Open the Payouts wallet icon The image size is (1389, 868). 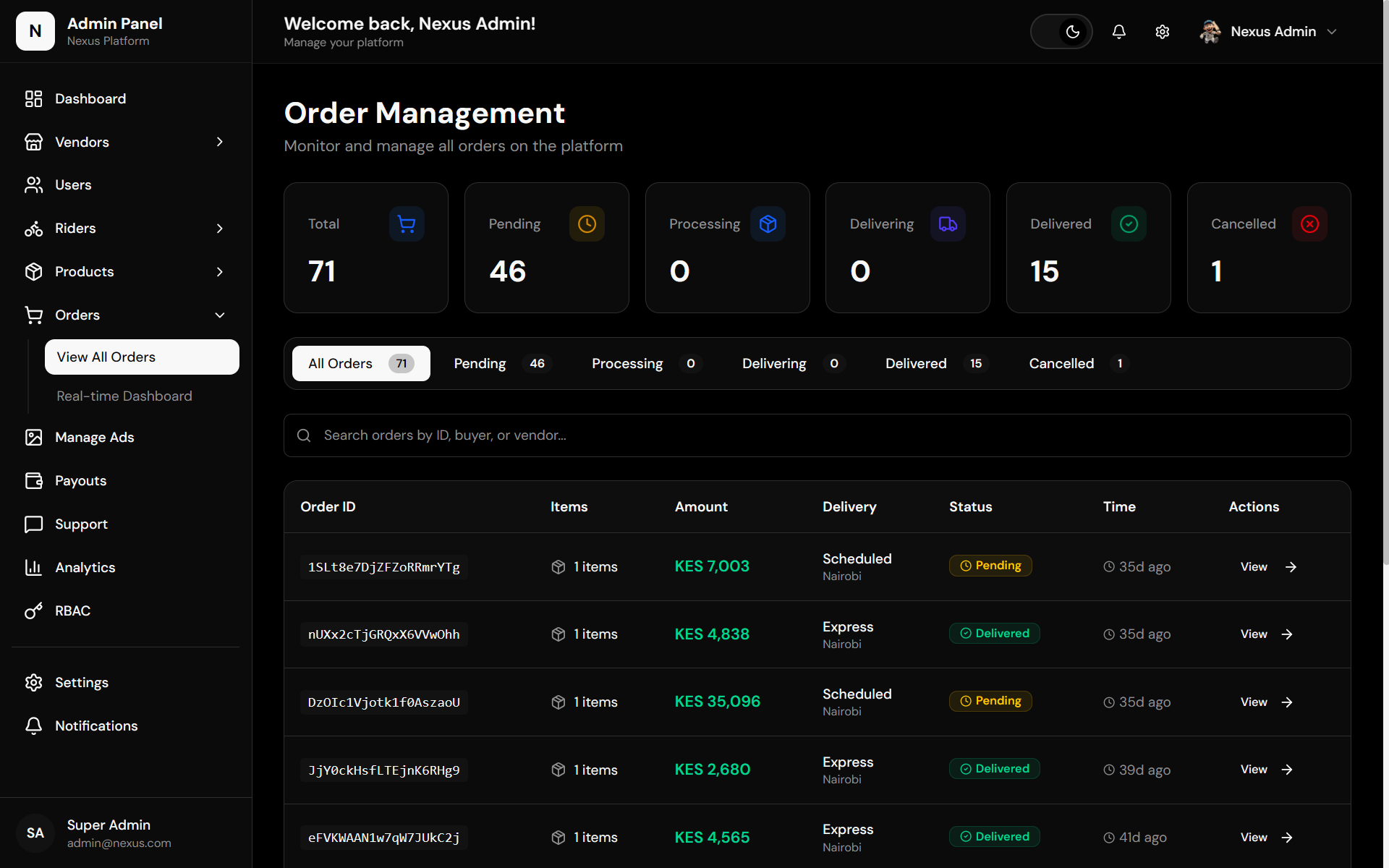[x=34, y=481]
